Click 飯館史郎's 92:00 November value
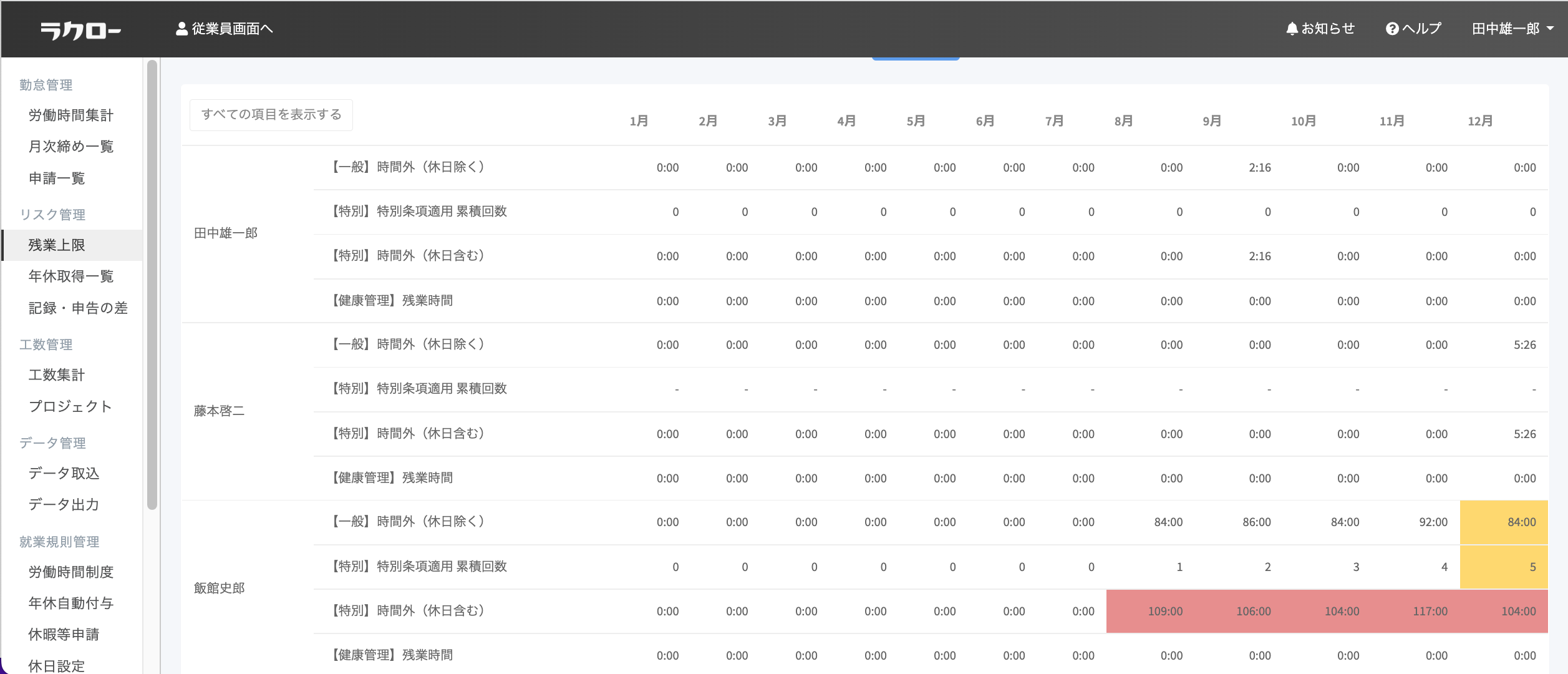Screen dimensions: 1568x674 point(1433,522)
